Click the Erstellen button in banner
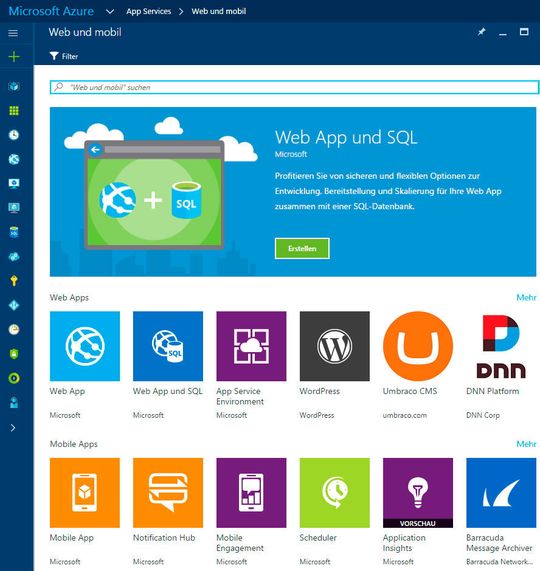 [302, 248]
